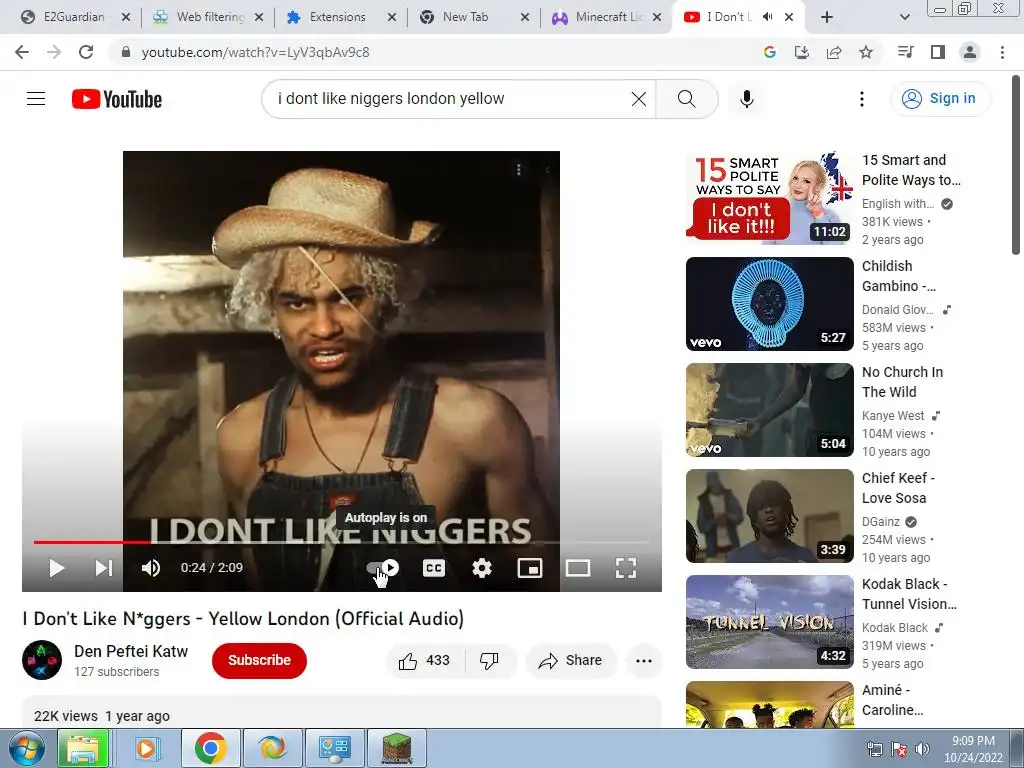Go back in browser history
The width and height of the screenshot is (1024, 768).
point(22,52)
